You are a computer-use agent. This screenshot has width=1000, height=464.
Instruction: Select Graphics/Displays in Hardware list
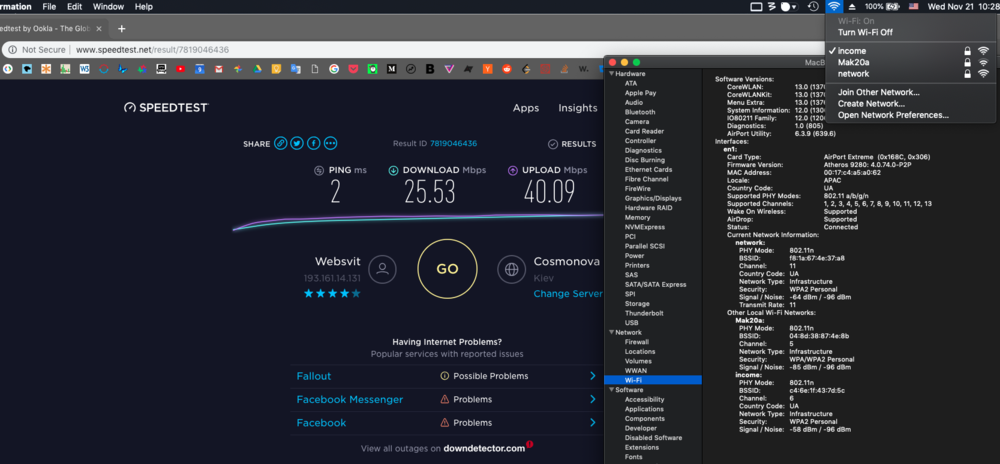coord(653,198)
